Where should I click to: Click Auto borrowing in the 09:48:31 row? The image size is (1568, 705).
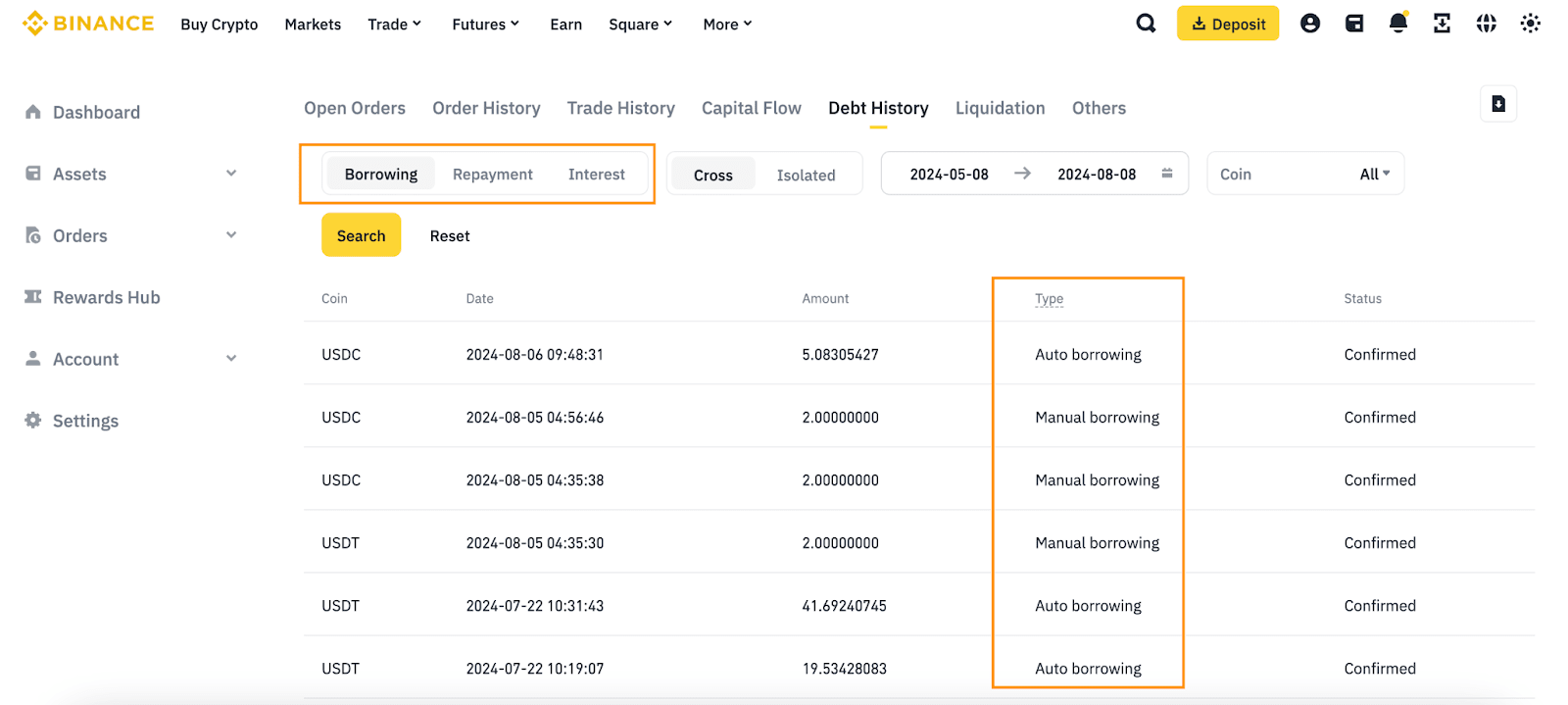click(1088, 355)
